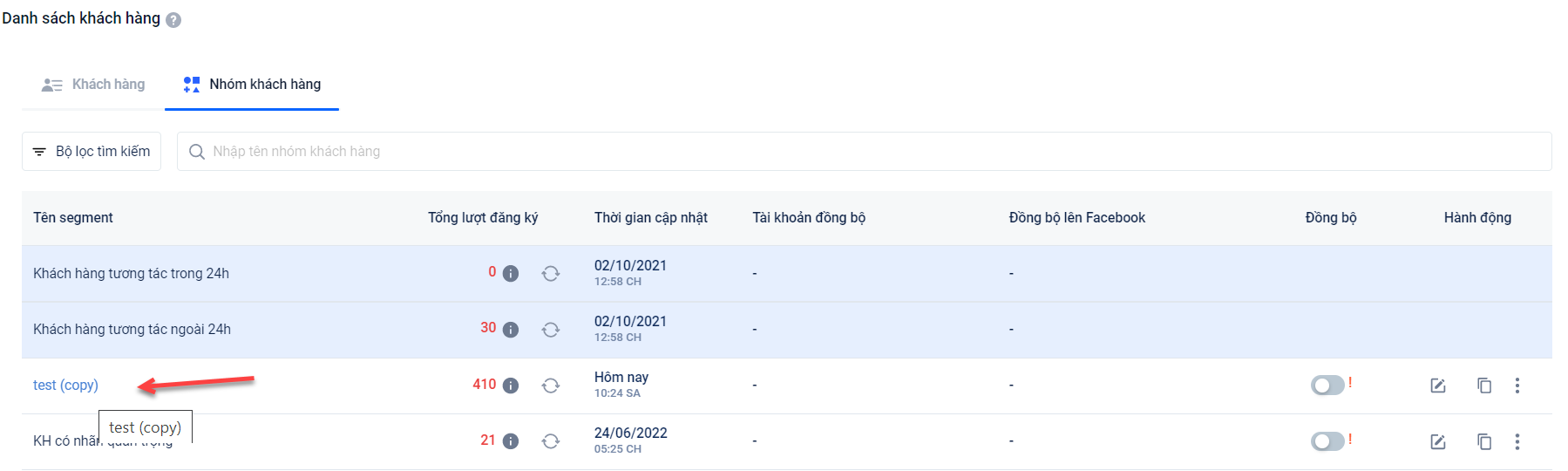This screenshot has width=1568, height=471.
Task: Refresh count for Khách hàng tương tác ngoài 24h
Action: [x=551, y=330]
